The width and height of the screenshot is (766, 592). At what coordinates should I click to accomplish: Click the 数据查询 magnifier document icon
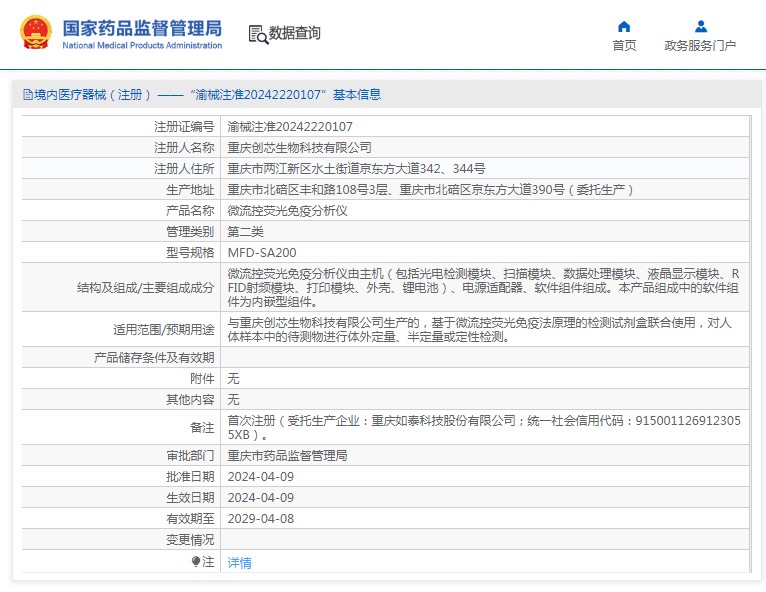[x=257, y=34]
